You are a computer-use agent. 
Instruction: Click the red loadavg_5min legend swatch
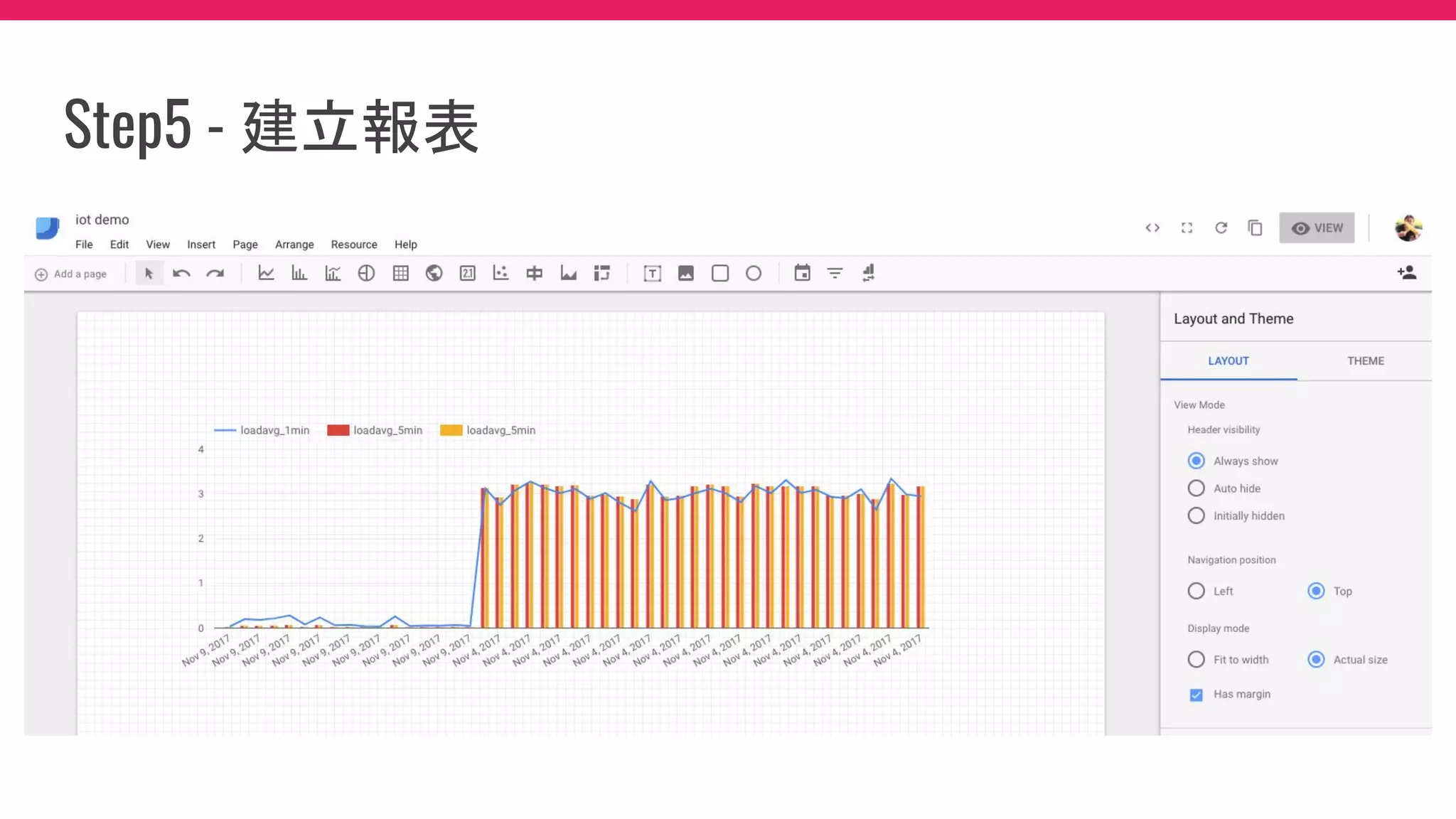(338, 430)
